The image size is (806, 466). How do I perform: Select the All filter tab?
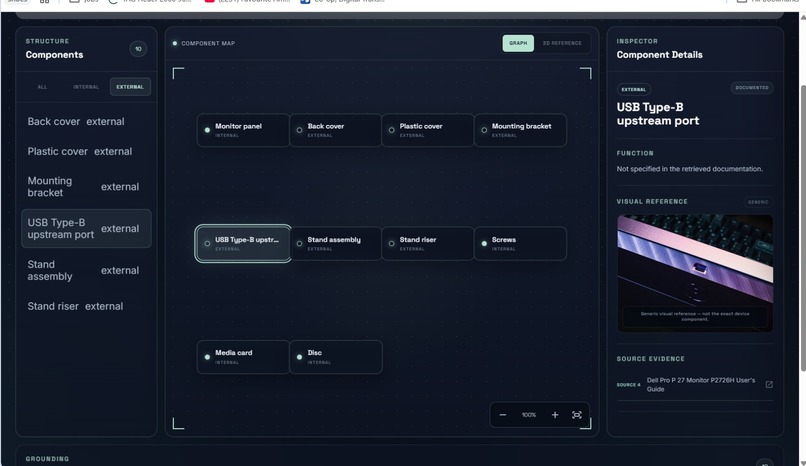42,87
